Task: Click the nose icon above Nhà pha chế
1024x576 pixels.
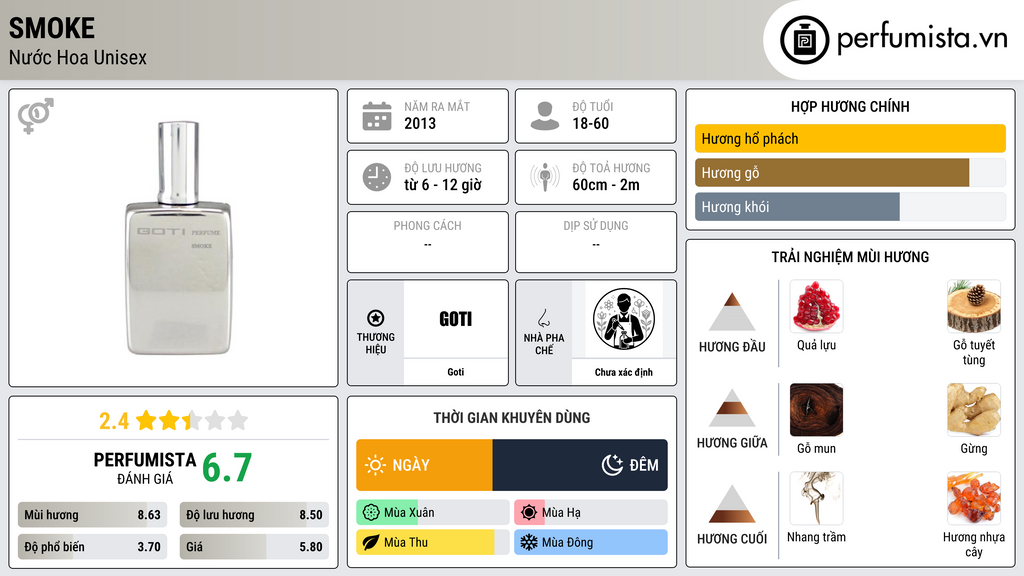Action: pos(543,318)
